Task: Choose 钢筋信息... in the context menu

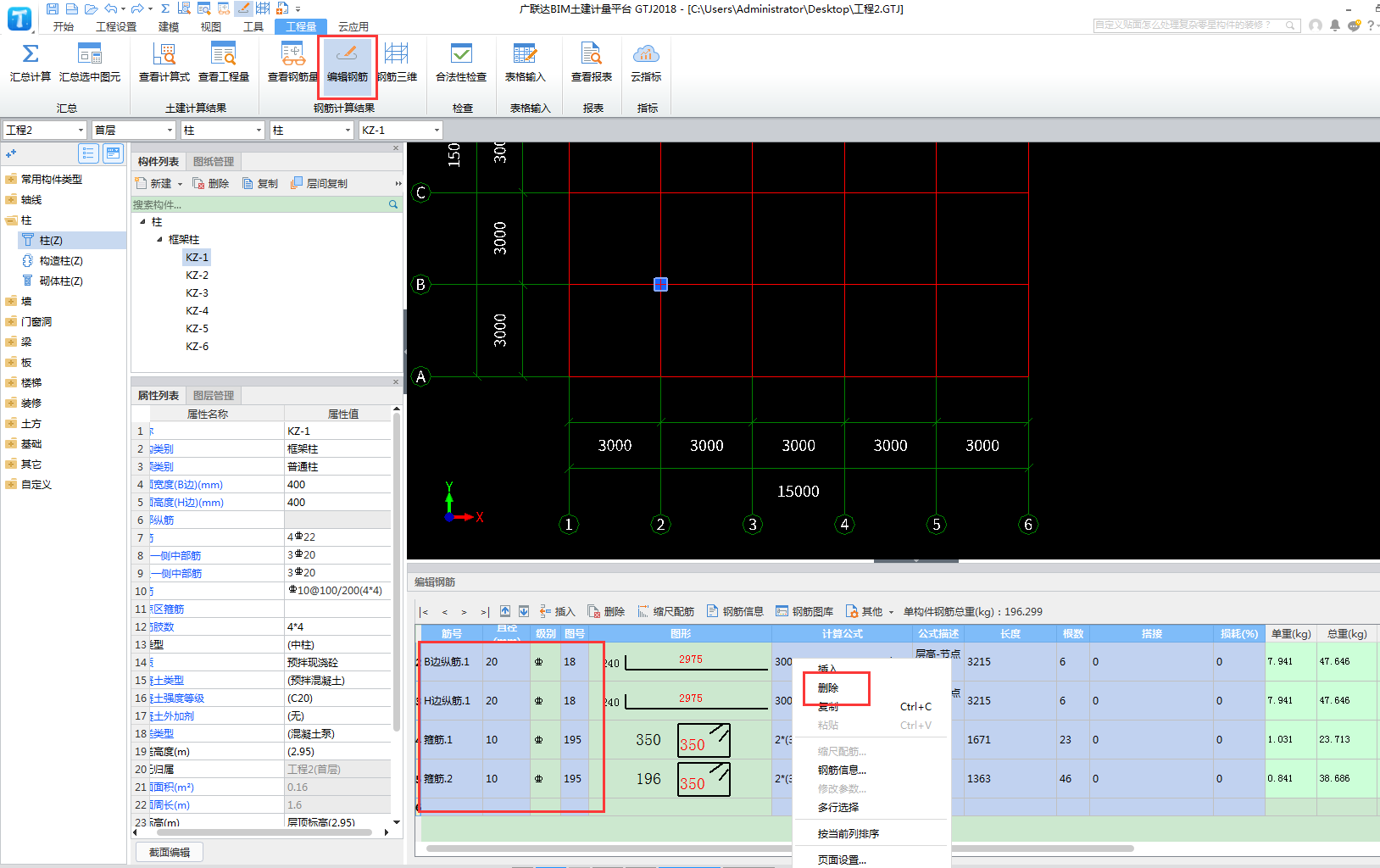Action: point(842,770)
